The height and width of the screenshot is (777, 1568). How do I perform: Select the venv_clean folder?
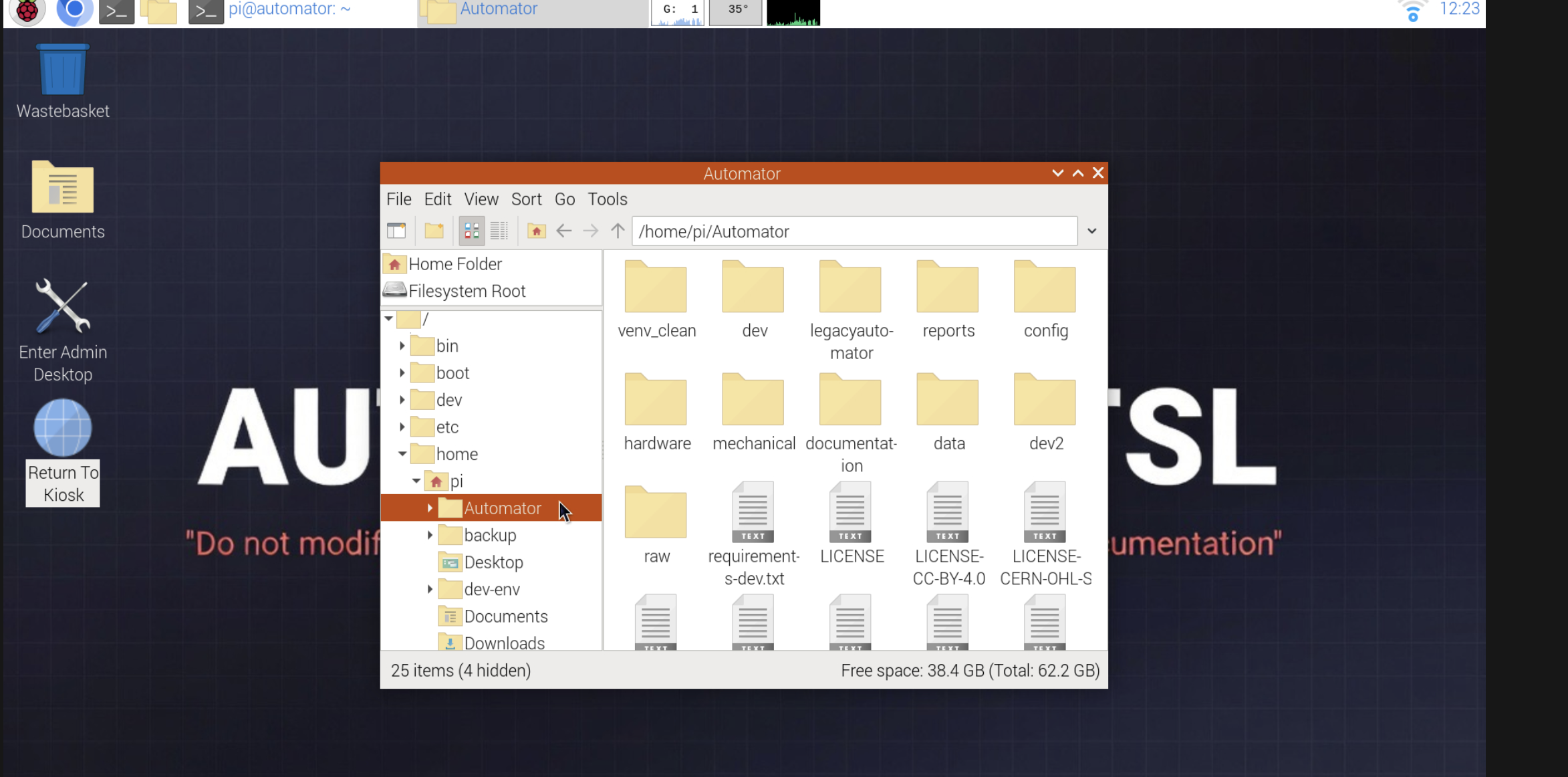pyautogui.click(x=656, y=300)
